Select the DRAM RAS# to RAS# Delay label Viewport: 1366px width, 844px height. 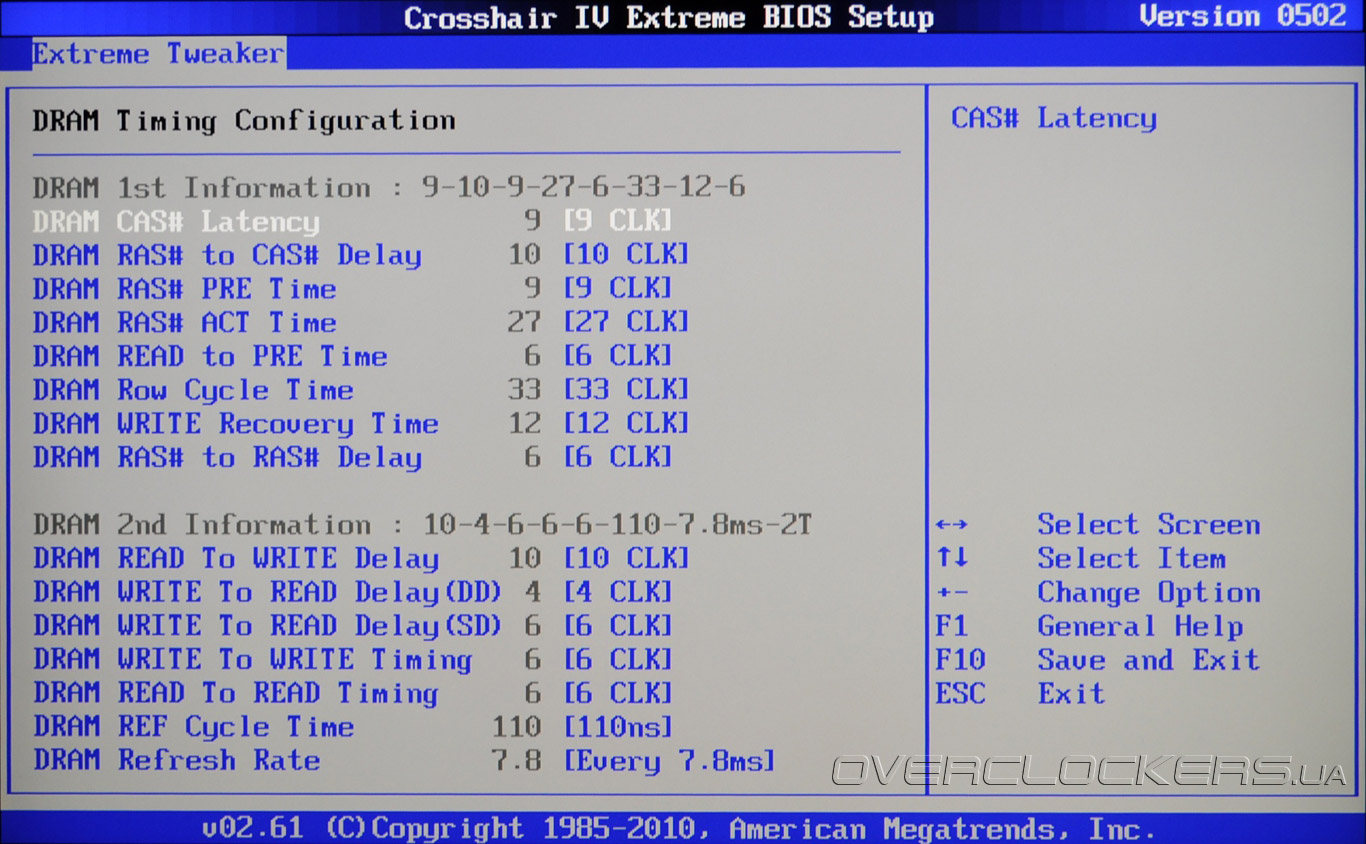tap(227, 458)
